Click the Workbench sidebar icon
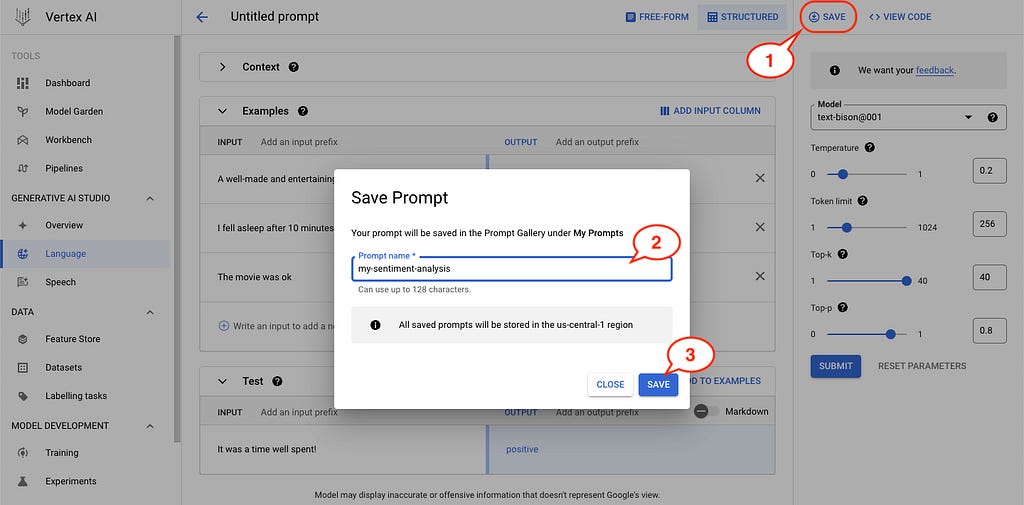Viewport: 1024px width, 505px height. [23, 140]
